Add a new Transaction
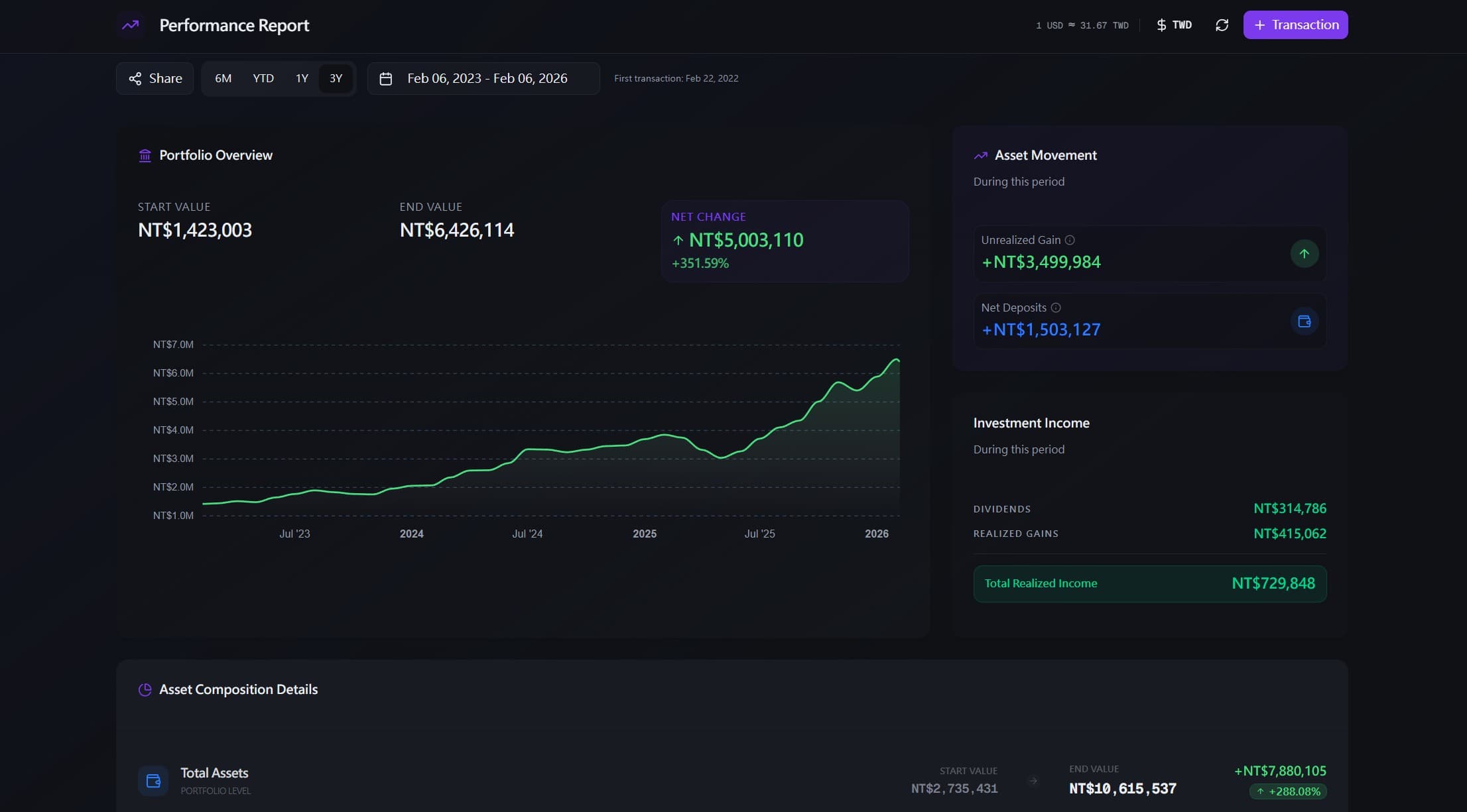The image size is (1467, 812). 1295,25
